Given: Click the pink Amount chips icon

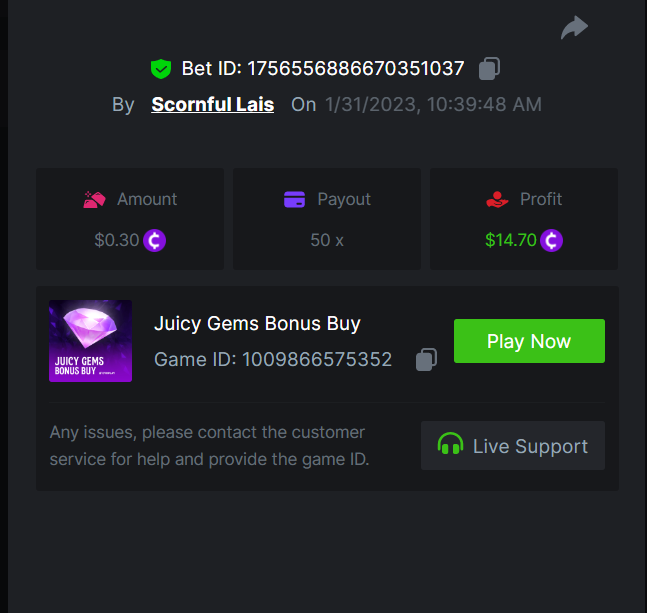Looking at the screenshot, I should coord(94,200).
